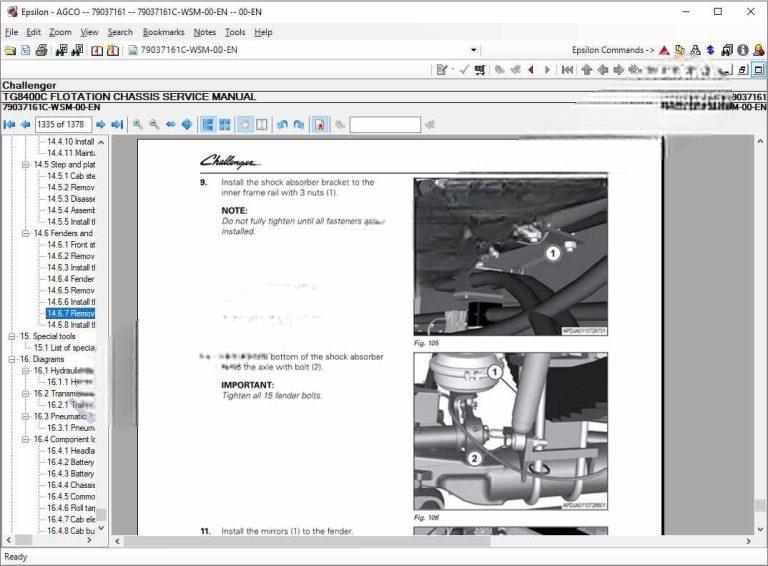The image size is (768, 566).
Task: Select tree item 16.4.2 Battery
Action: [x=71, y=462]
